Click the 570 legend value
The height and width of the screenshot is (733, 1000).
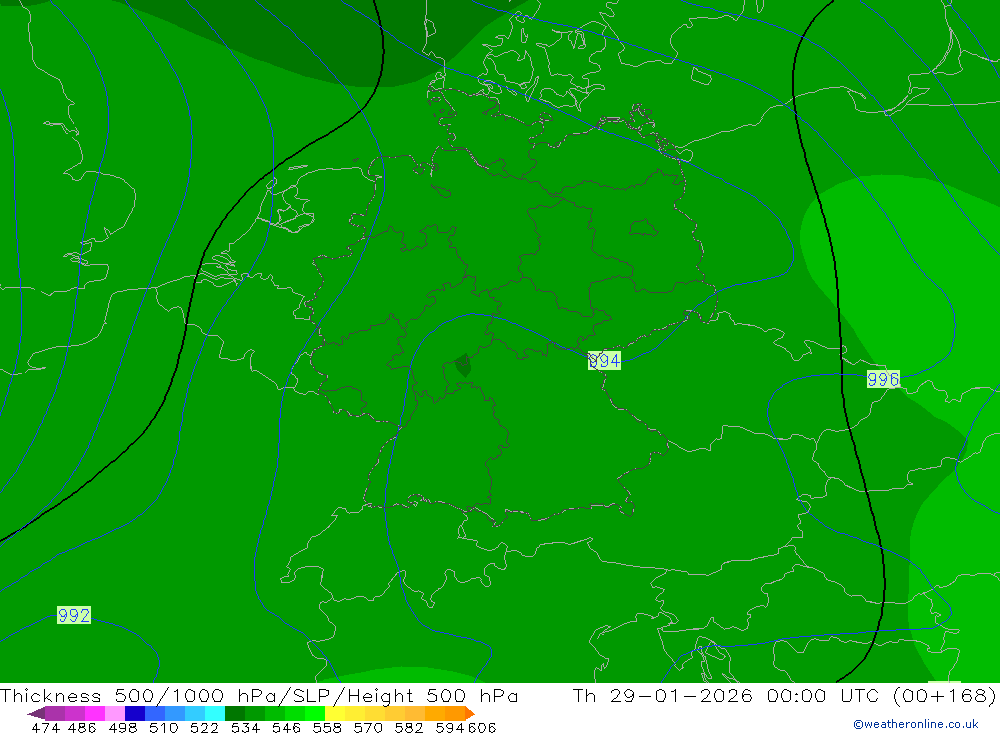[368, 727]
